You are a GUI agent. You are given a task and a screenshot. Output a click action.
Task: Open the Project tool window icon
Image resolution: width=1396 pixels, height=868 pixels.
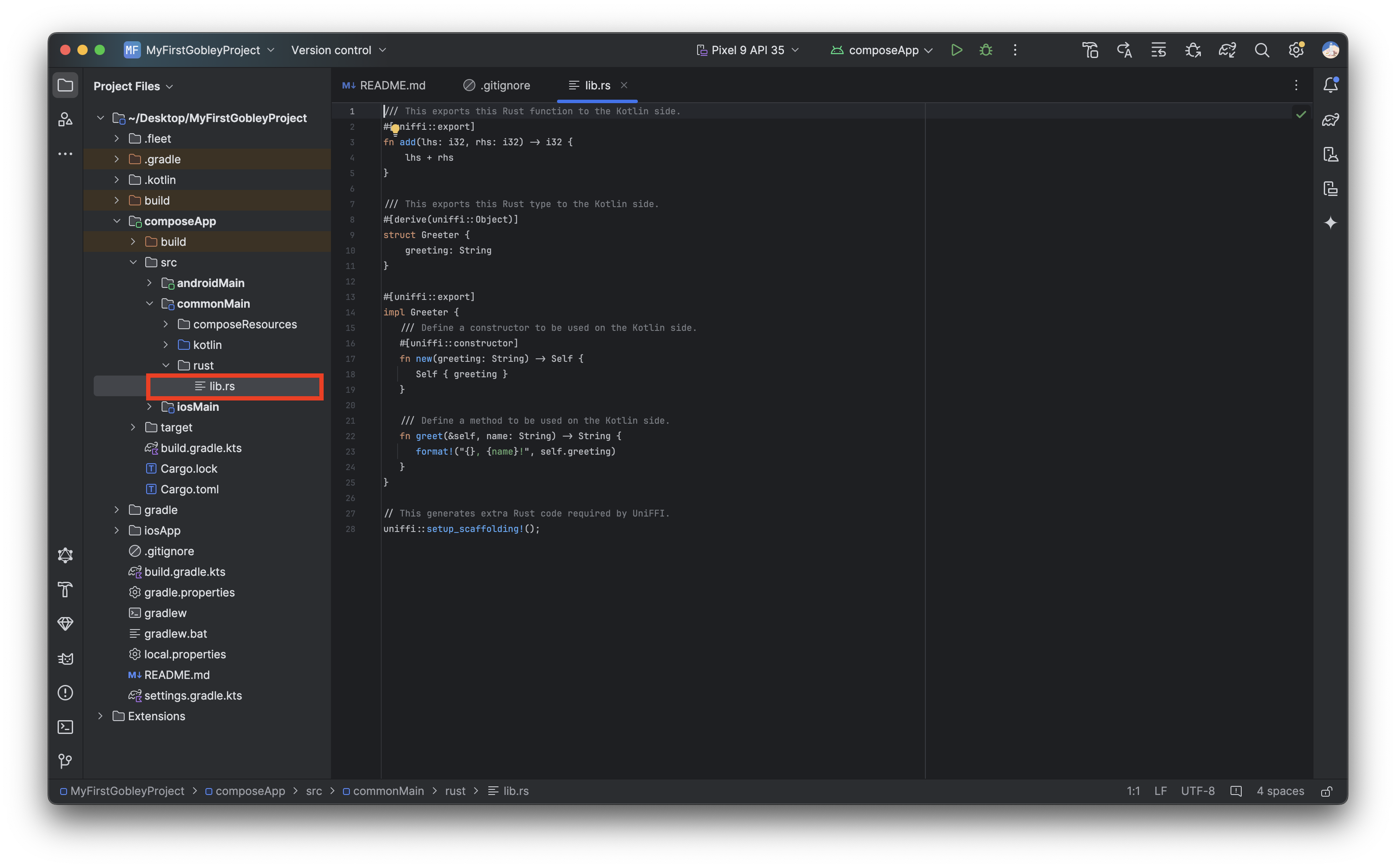click(x=65, y=86)
